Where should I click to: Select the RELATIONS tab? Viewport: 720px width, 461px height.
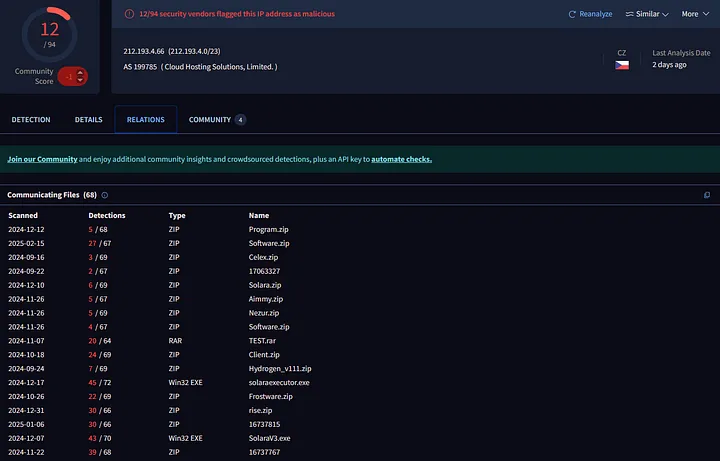tap(146, 119)
